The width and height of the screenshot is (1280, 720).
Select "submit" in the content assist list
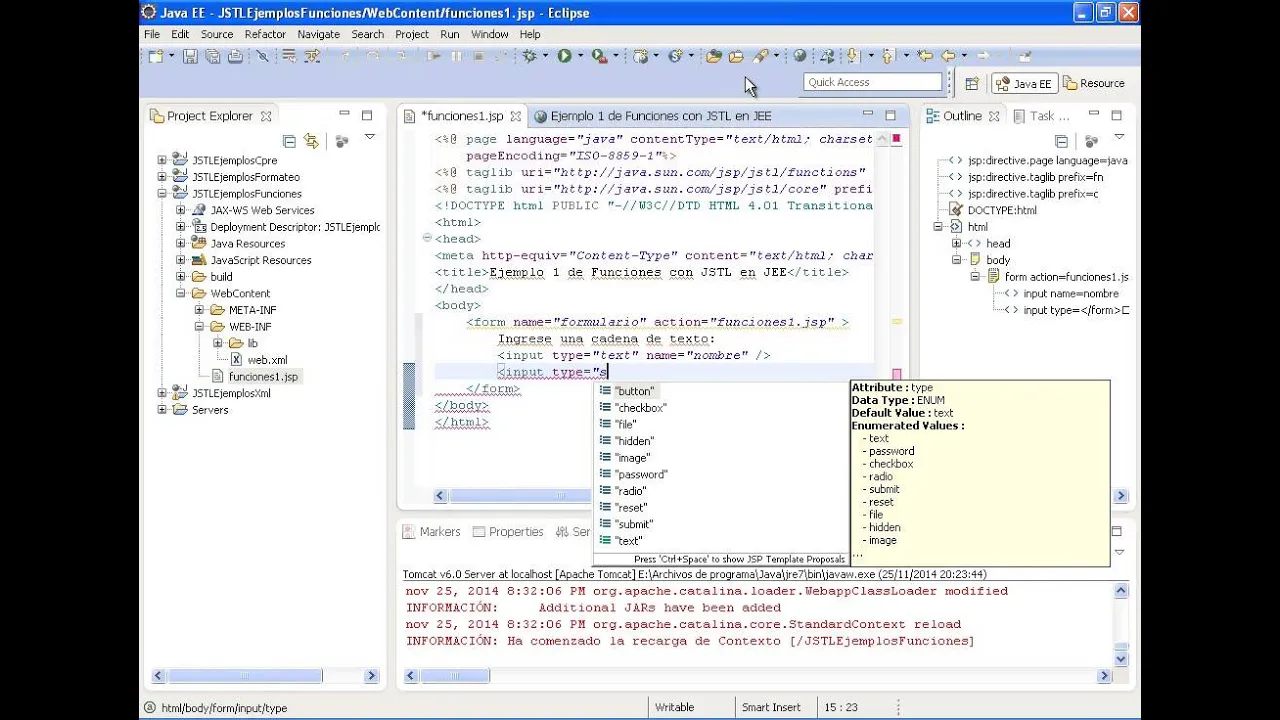tap(634, 524)
